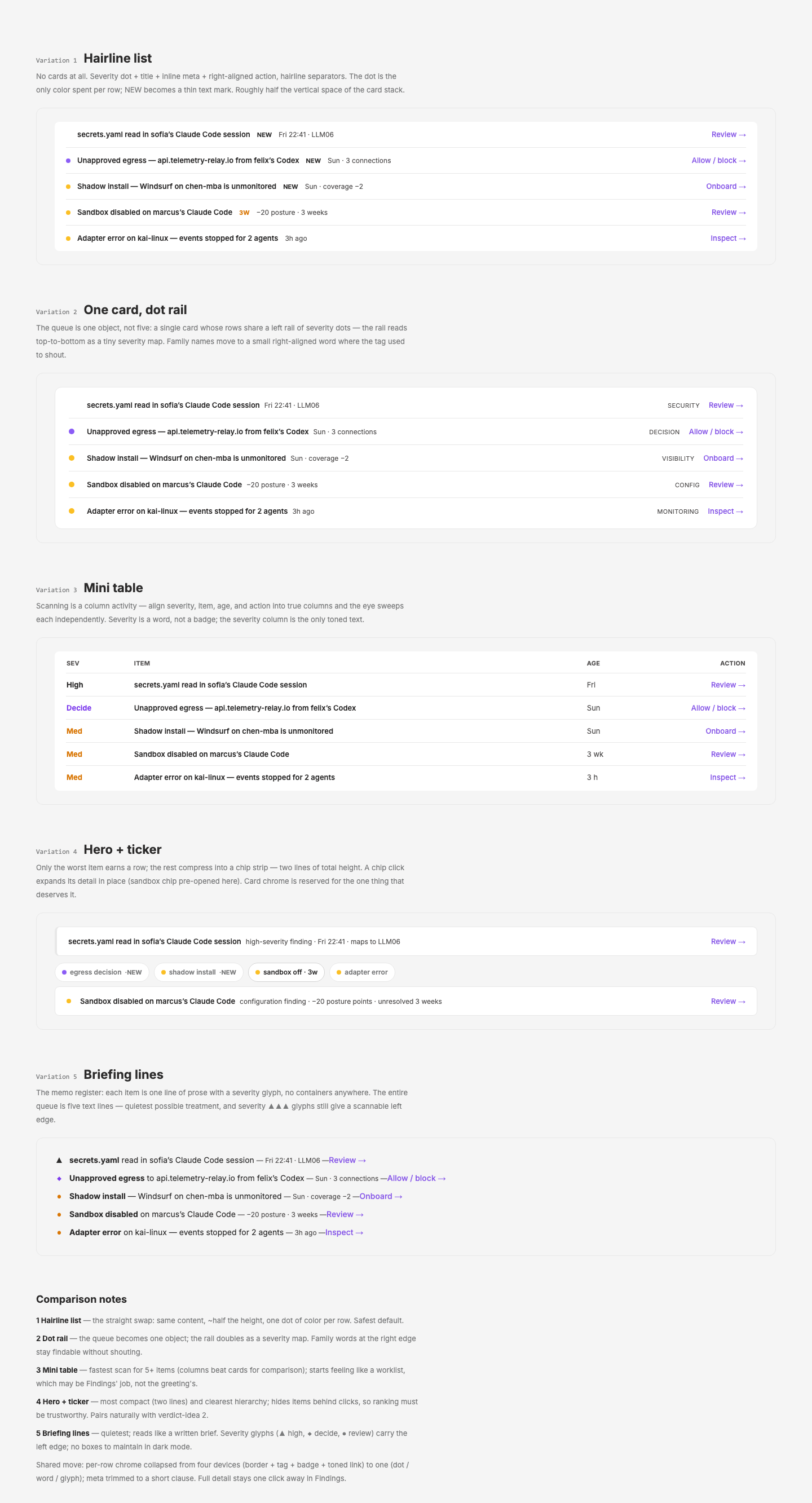812x1503 pixels.
Task: Click the yellow dot in expanded Sandbox disabled detail row
Action: [x=69, y=1001]
